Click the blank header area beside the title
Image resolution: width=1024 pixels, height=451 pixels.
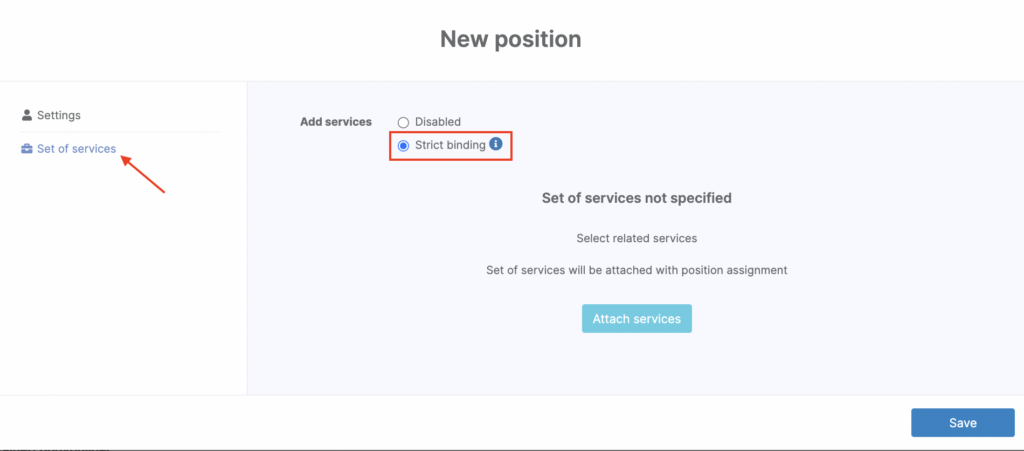click(x=200, y=40)
